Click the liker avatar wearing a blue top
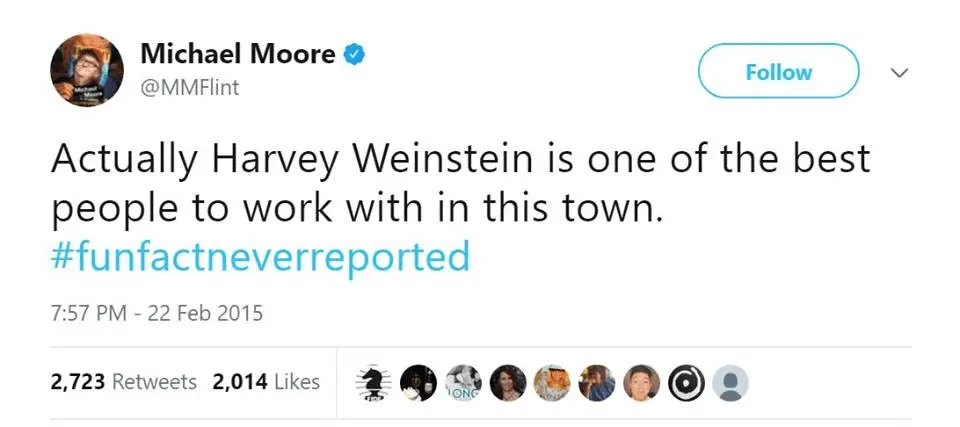The height and width of the screenshot is (427, 960). pyautogui.click(x=598, y=382)
